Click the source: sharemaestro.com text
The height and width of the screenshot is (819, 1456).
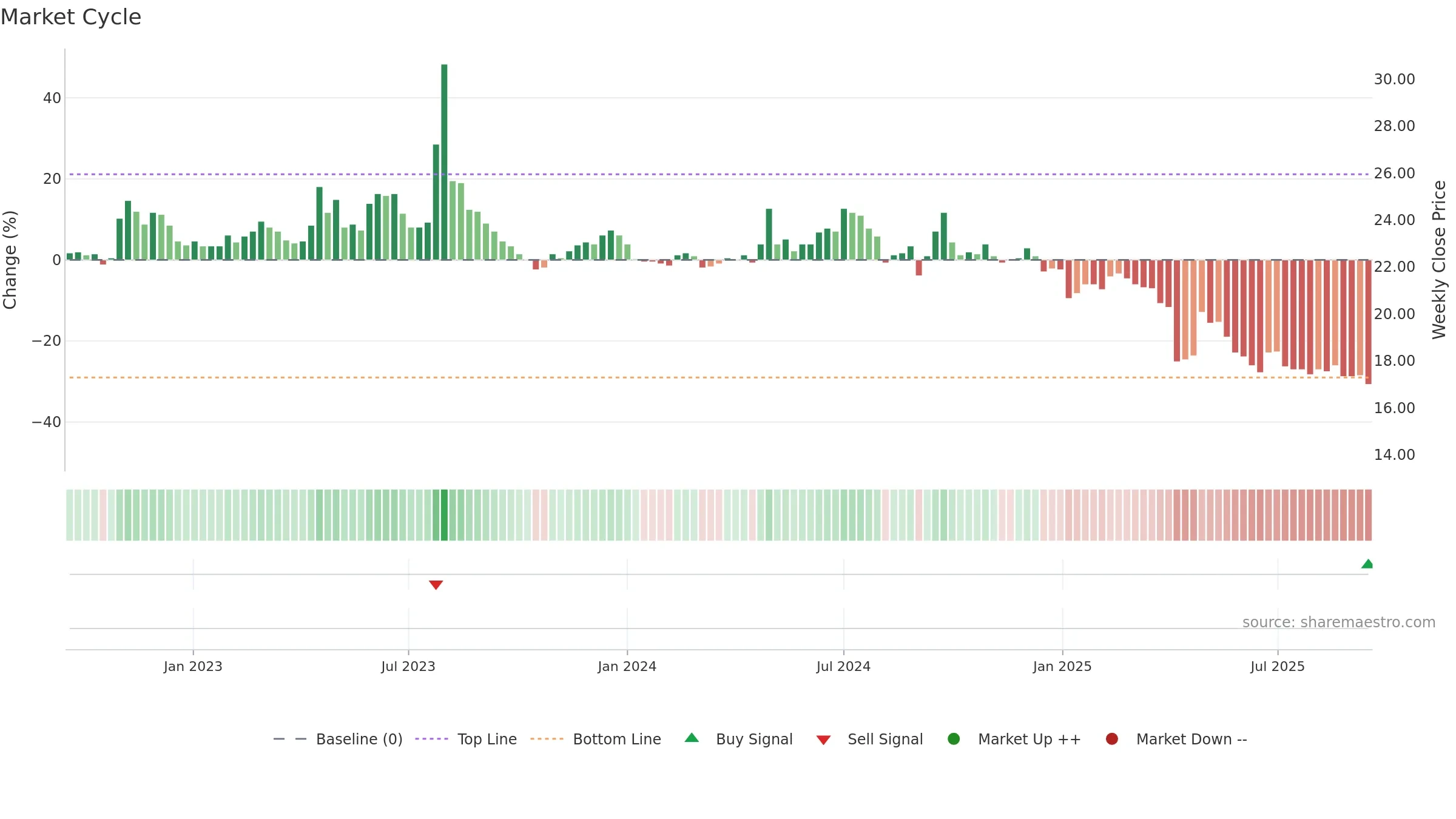tap(1339, 622)
